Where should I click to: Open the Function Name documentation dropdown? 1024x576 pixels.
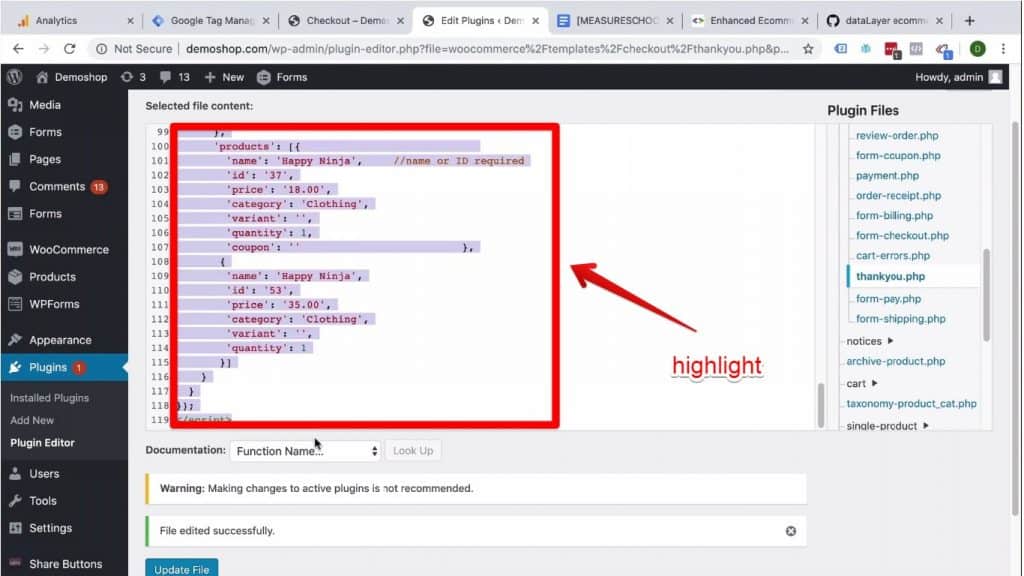coord(305,451)
